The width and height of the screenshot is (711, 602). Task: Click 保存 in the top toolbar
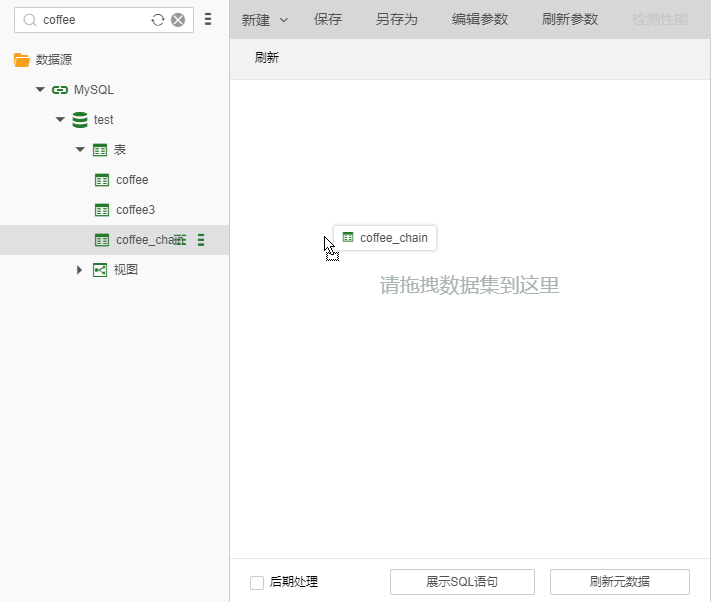tap(328, 20)
